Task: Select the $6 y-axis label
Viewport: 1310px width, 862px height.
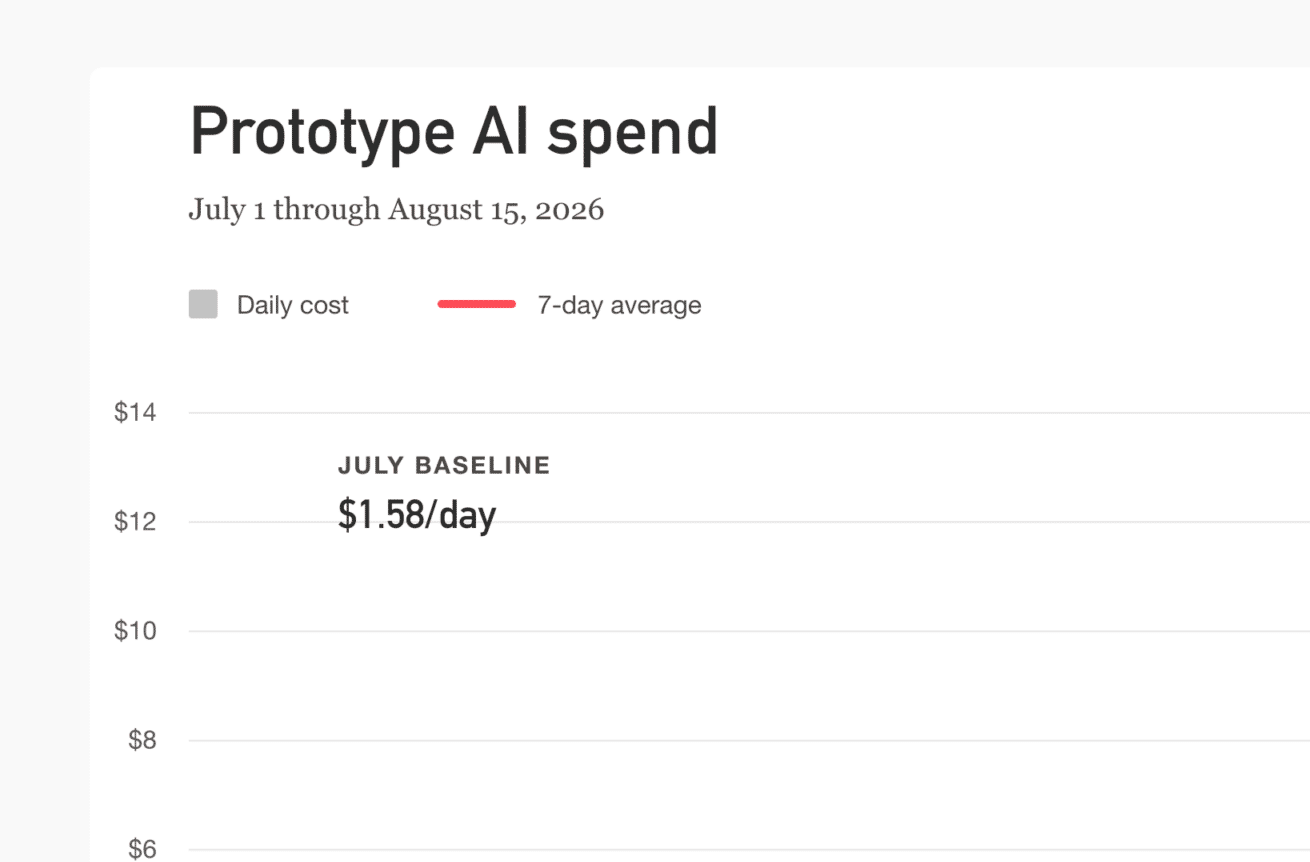Action: [142, 849]
